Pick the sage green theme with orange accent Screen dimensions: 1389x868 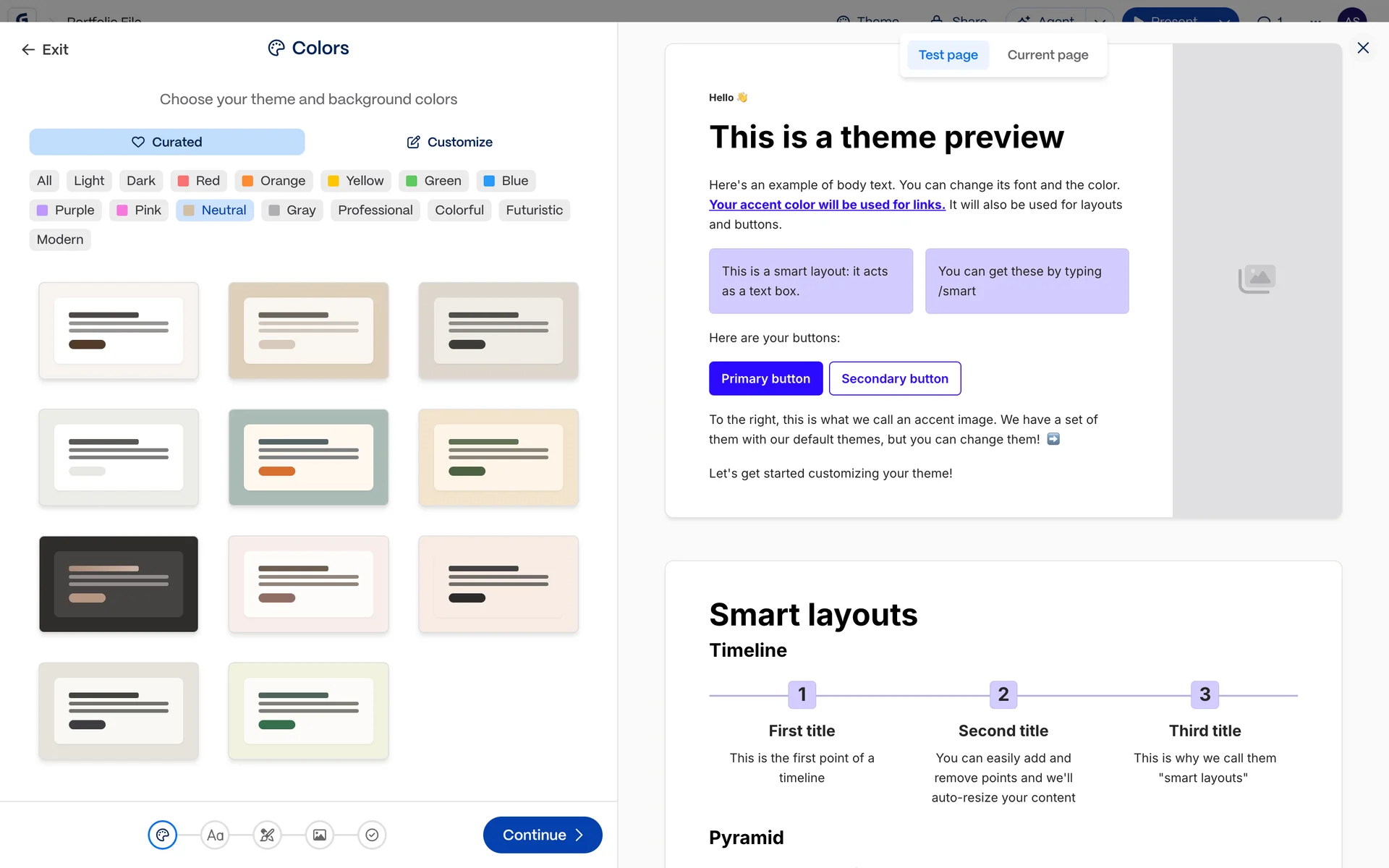309,457
